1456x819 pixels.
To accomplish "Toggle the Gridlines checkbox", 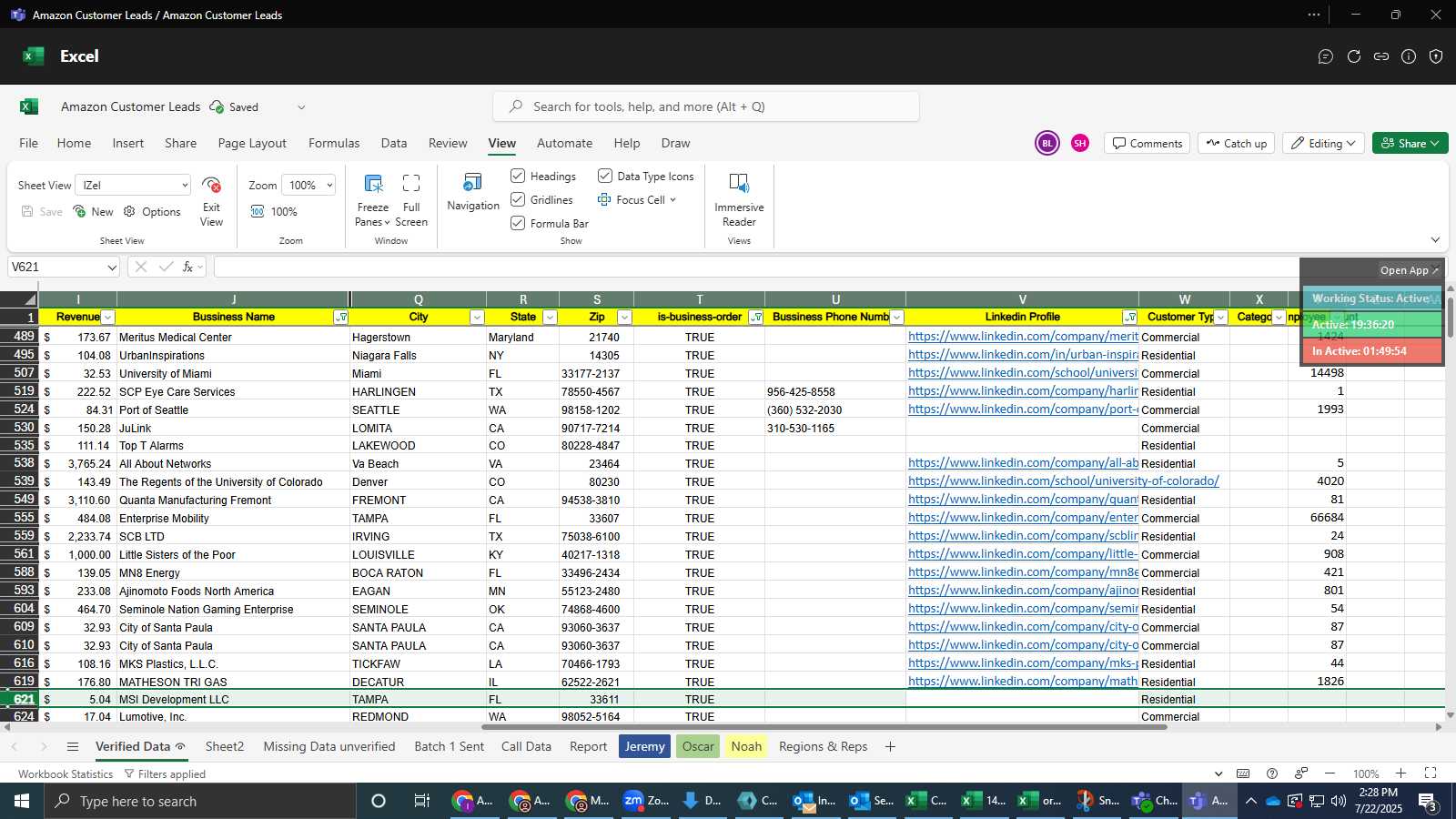I will click(518, 199).
